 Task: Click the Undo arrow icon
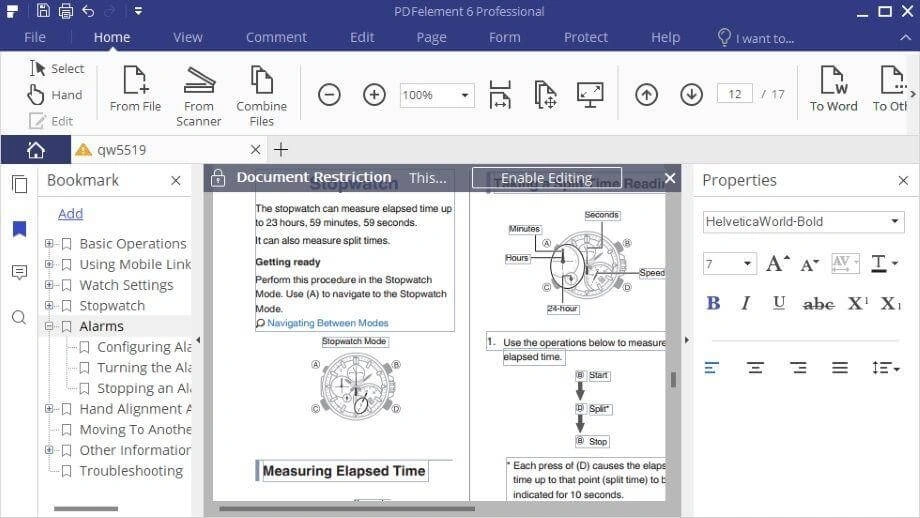[x=88, y=11]
